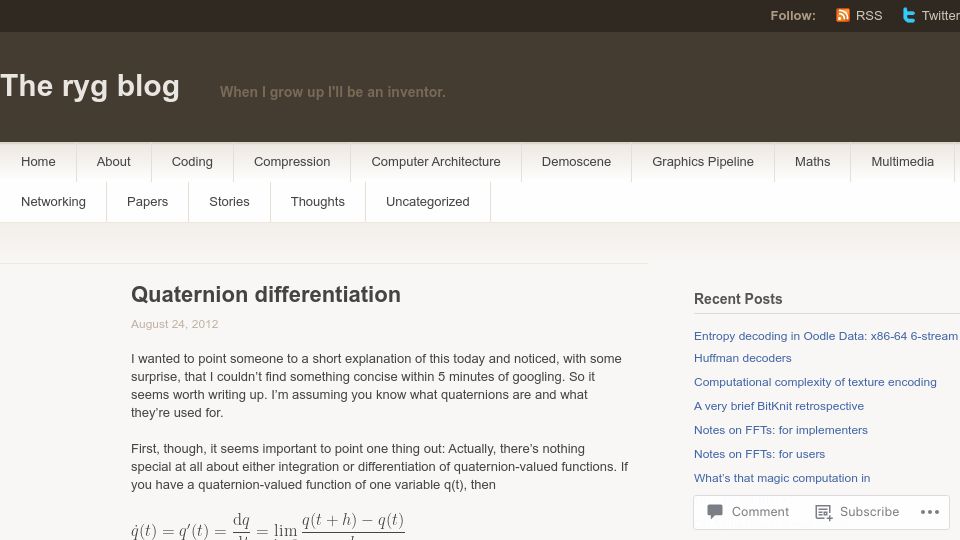Screen dimensions: 960x540
Task: Open Computational complexity of texture encoding post
Action: tap(815, 382)
